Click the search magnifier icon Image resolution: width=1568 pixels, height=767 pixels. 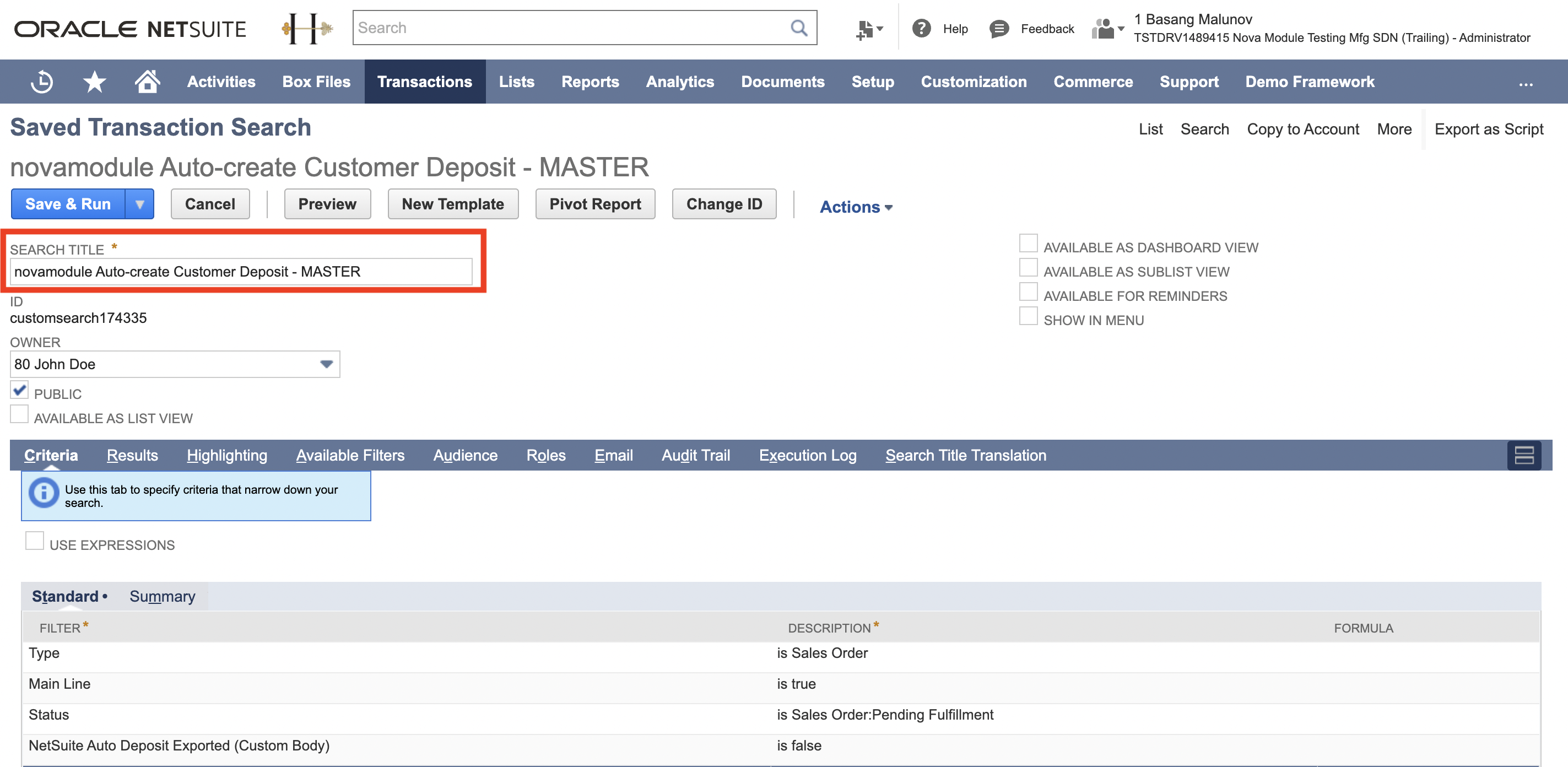pyautogui.click(x=799, y=28)
